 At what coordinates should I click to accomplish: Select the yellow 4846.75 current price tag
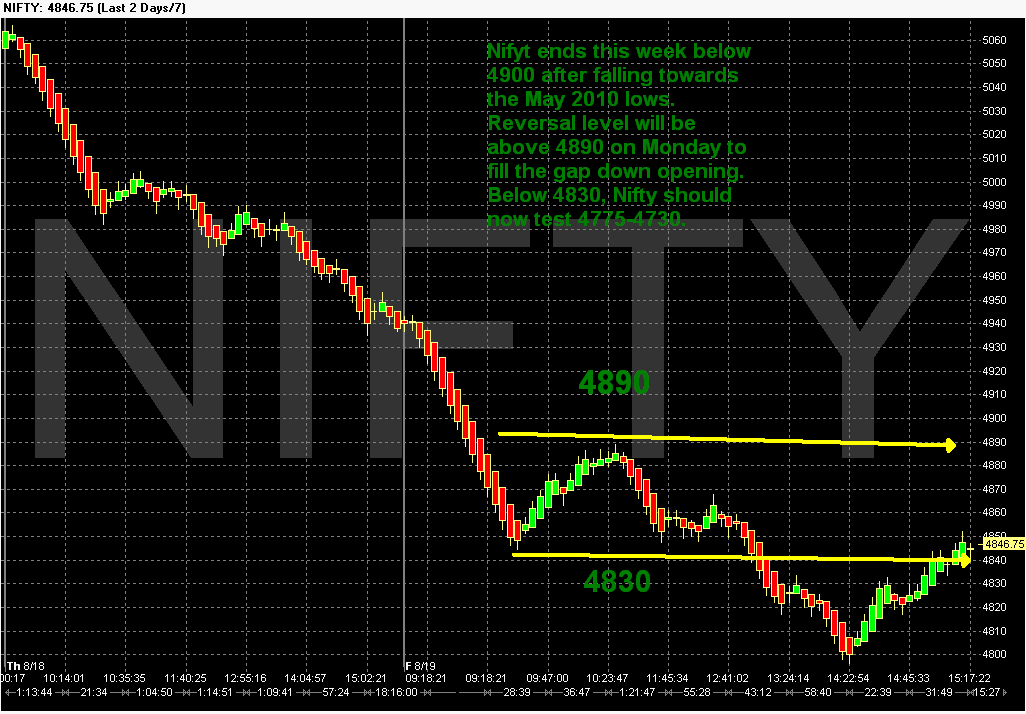(1004, 544)
